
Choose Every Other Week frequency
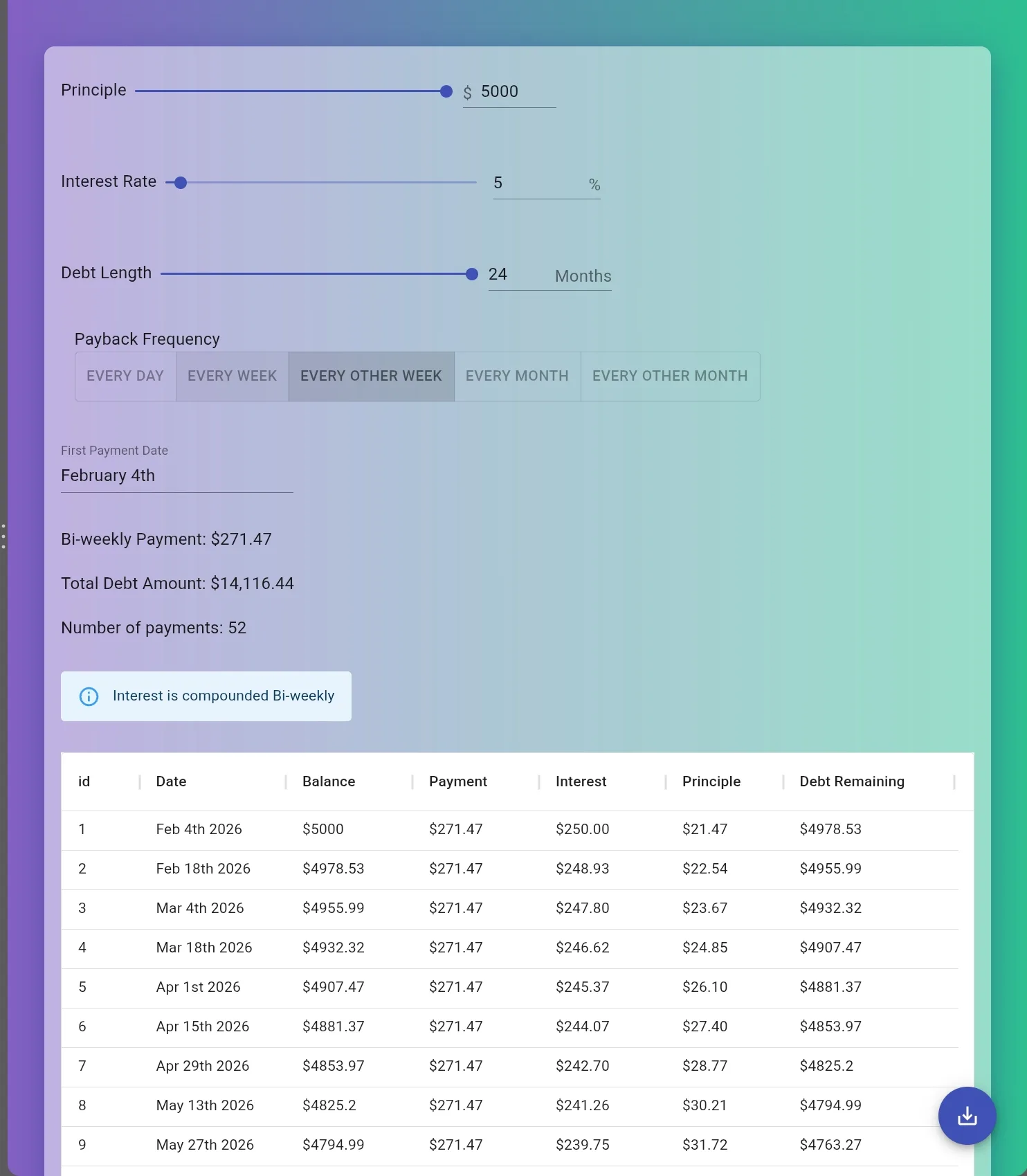point(371,376)
